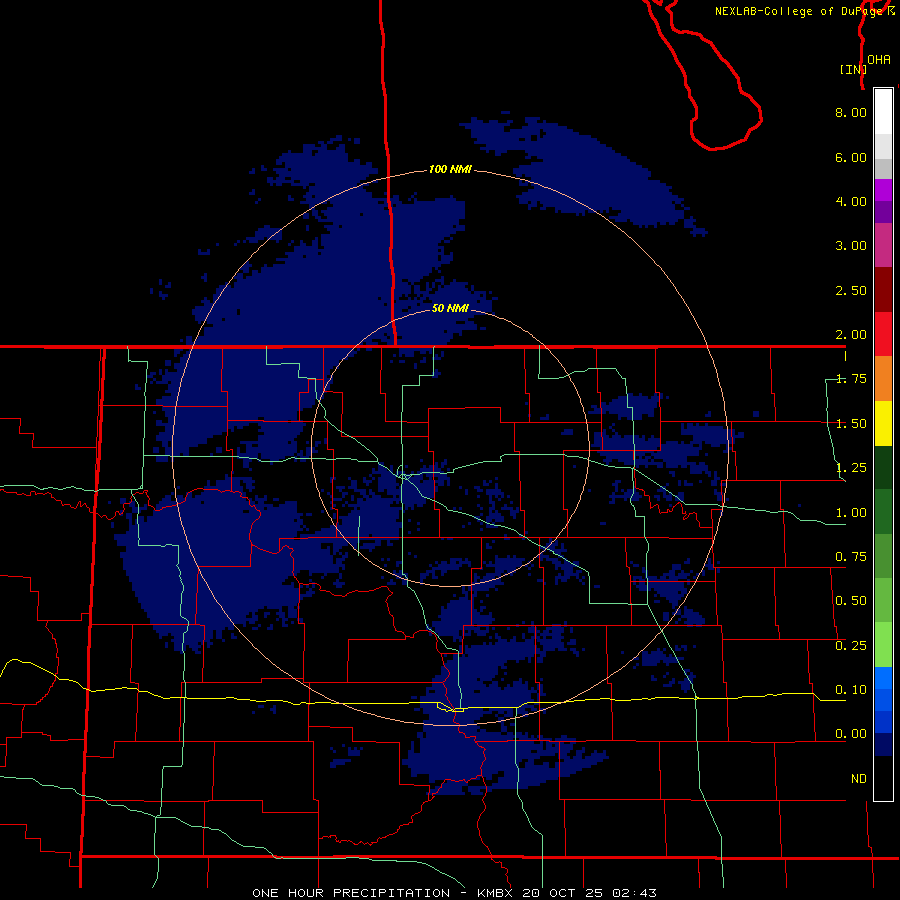Click the 02:43 timestamp
The width and height of the screenshot is (900, 900).
click(x=634, y=893)
